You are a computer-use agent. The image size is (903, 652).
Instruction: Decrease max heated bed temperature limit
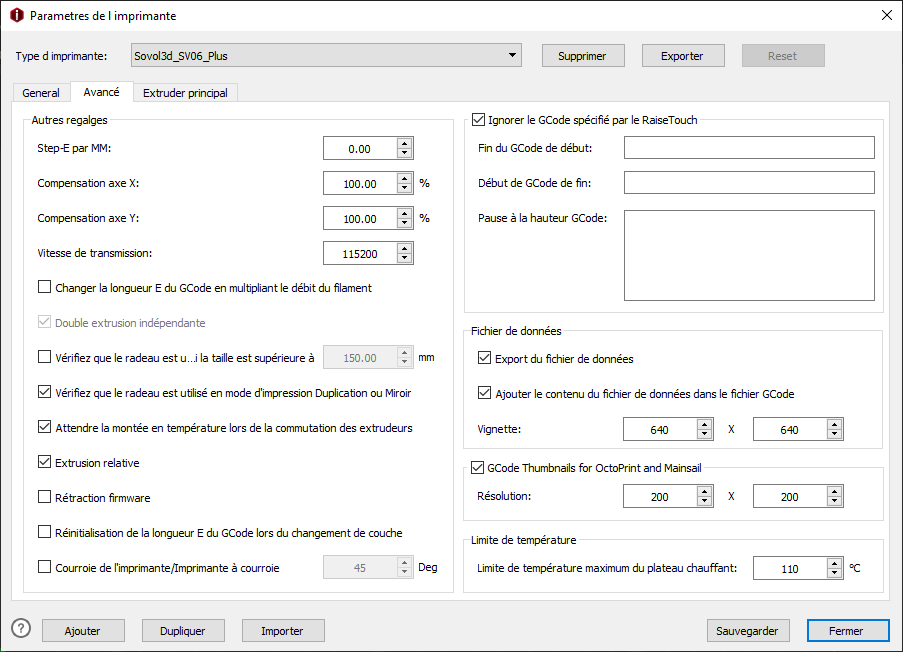point(834,573)
